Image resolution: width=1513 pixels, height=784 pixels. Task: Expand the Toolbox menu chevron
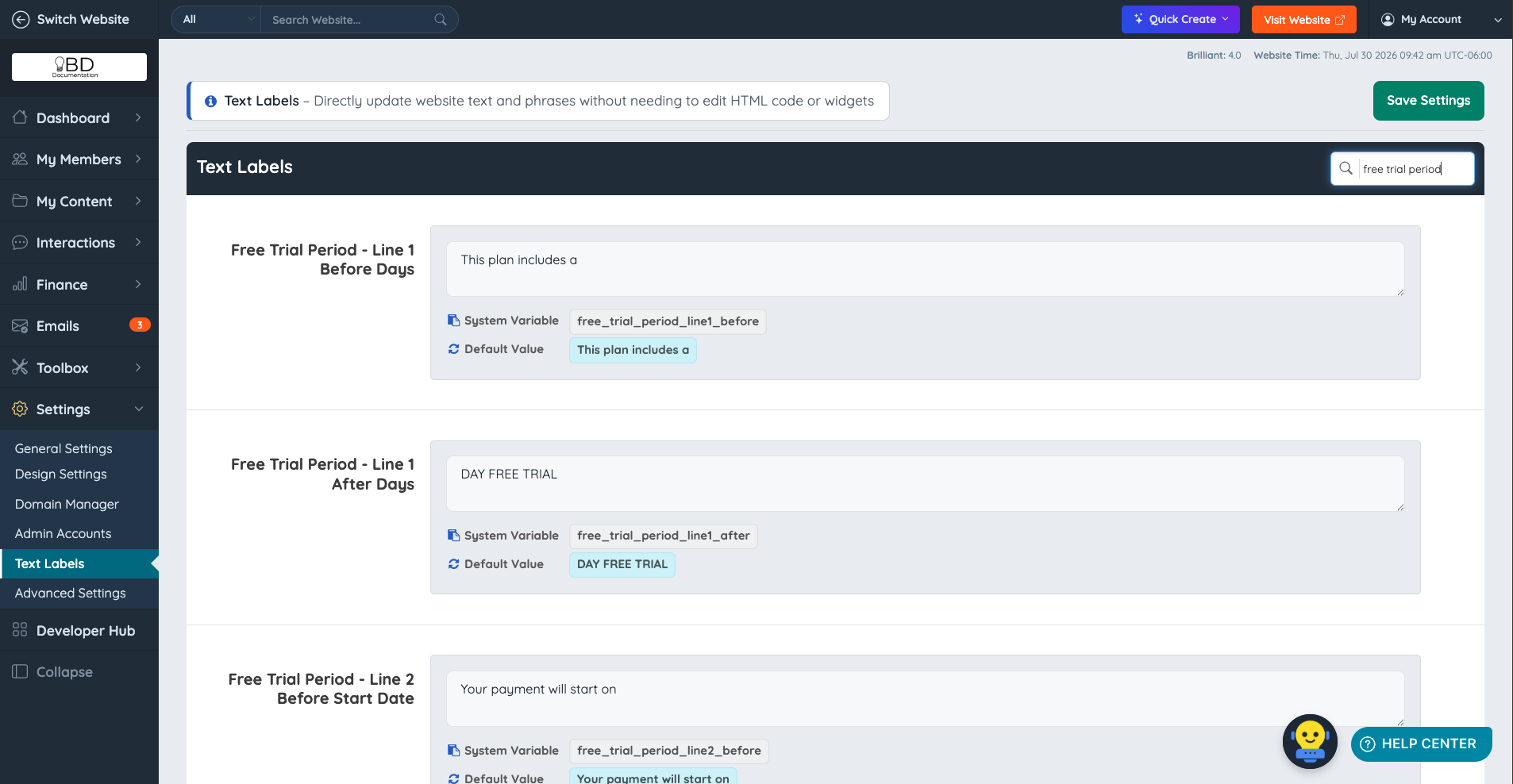click(138, 367)
